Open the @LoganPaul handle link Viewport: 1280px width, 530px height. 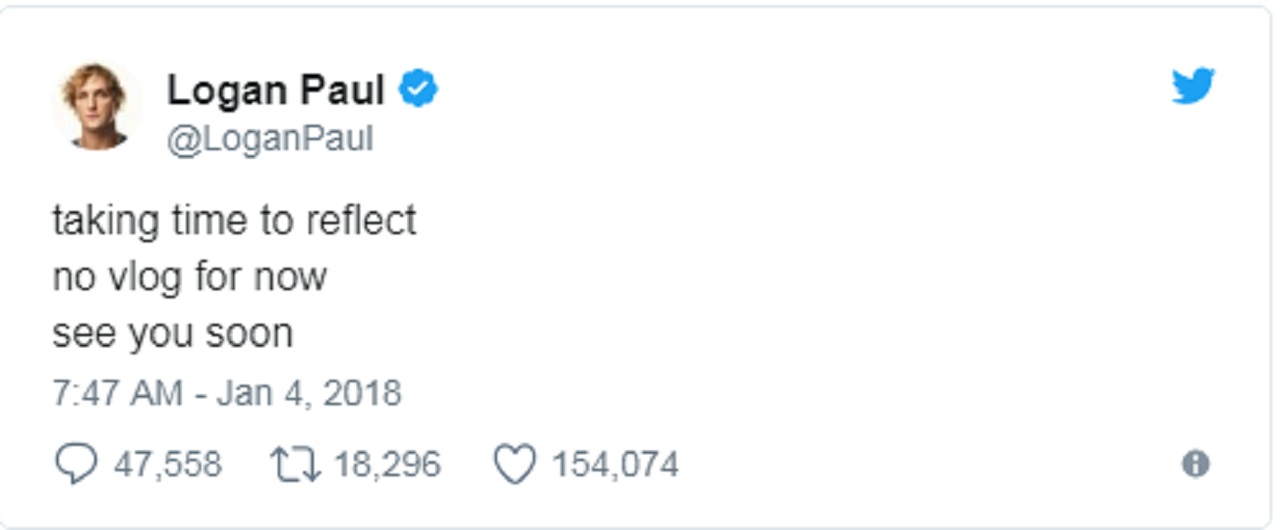click(x=269, y=138)
